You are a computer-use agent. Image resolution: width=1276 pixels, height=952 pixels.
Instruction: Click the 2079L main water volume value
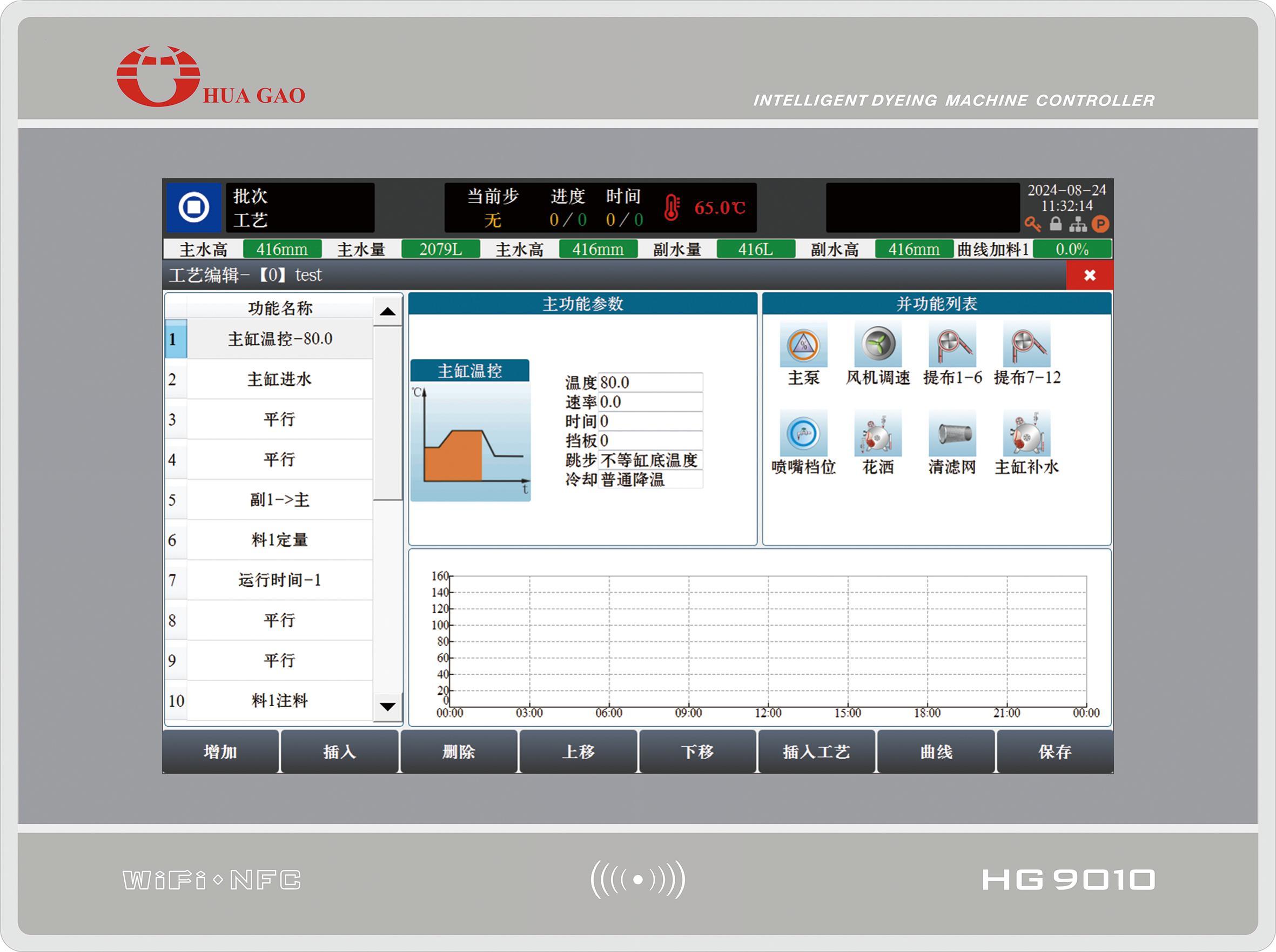point(440,250)
